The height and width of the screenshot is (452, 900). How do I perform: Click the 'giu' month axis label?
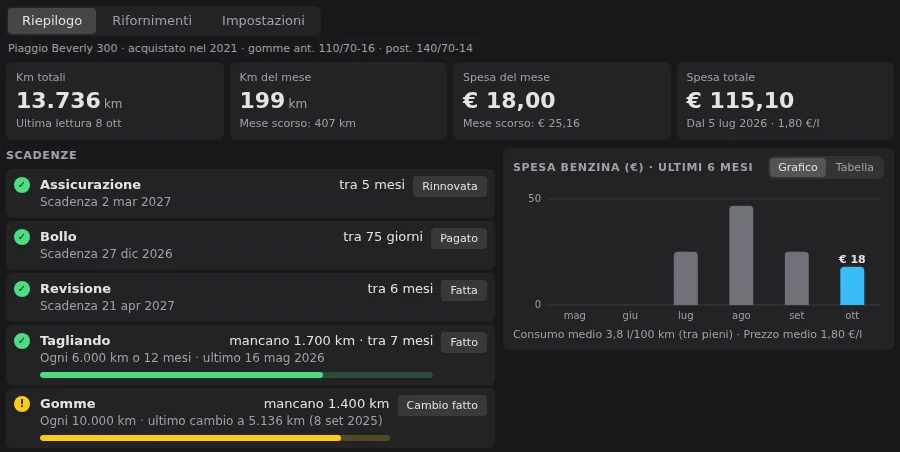[630, 315]
